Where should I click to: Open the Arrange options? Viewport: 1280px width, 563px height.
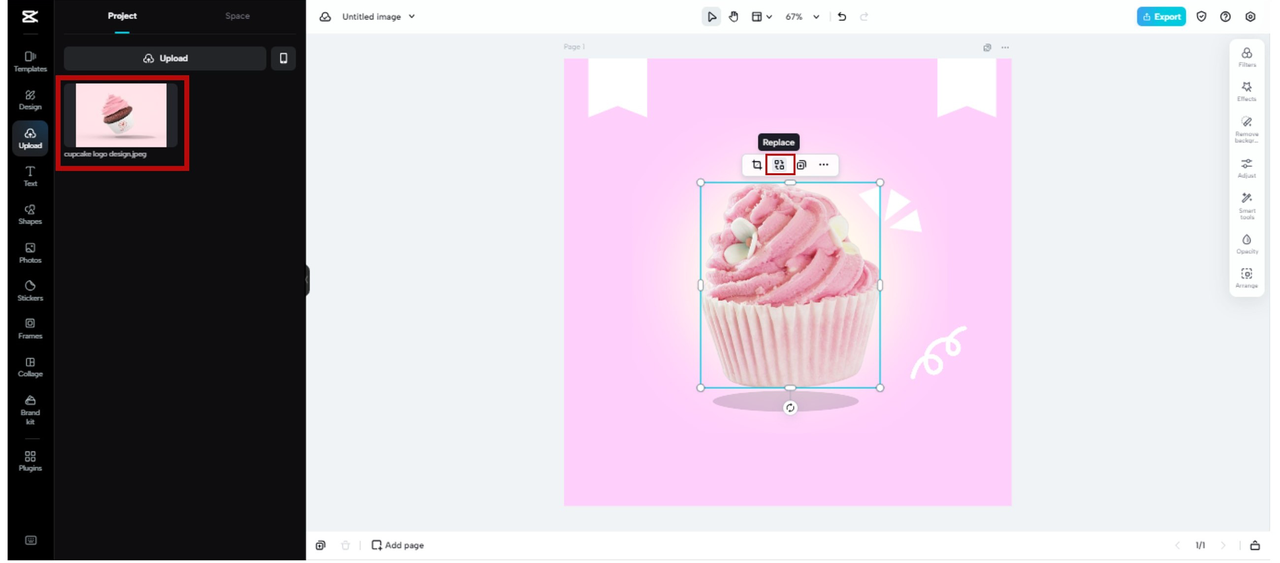point(1246,278)
